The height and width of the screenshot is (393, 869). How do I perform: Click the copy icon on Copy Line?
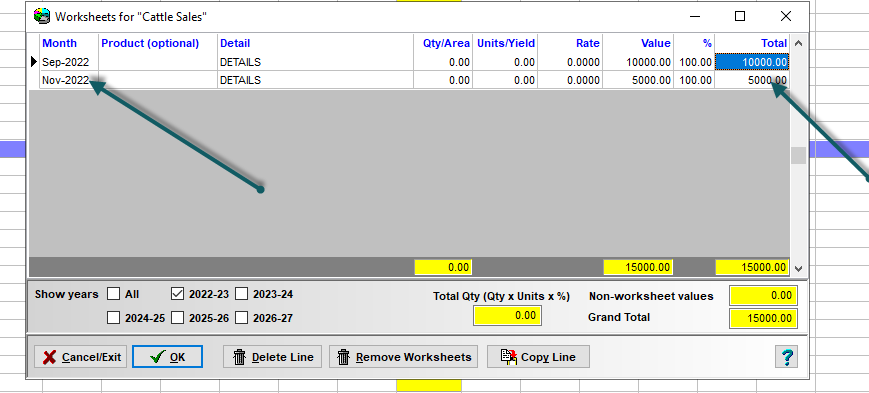pyautogui.click(x=509, y=356)
